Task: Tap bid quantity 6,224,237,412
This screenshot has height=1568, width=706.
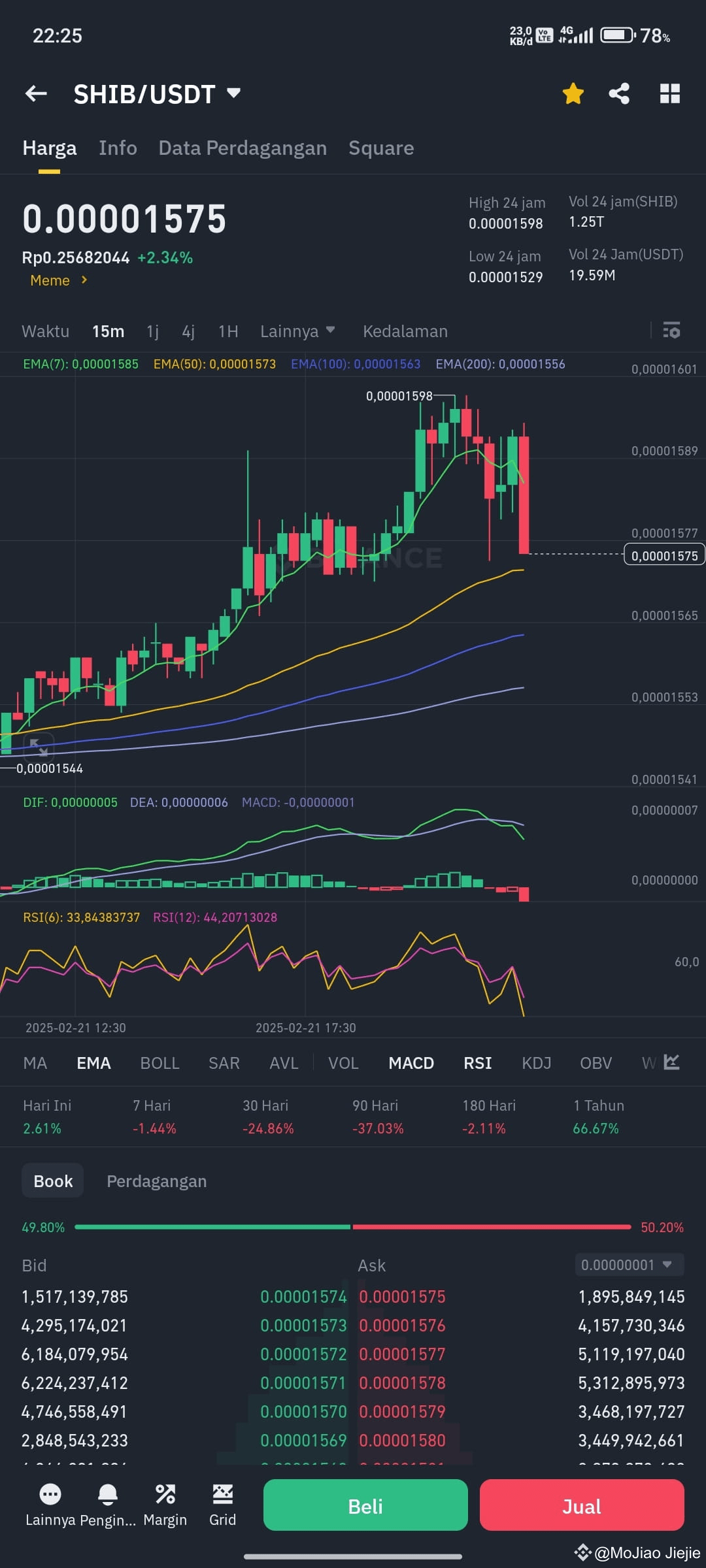Action: (75, 1383)
